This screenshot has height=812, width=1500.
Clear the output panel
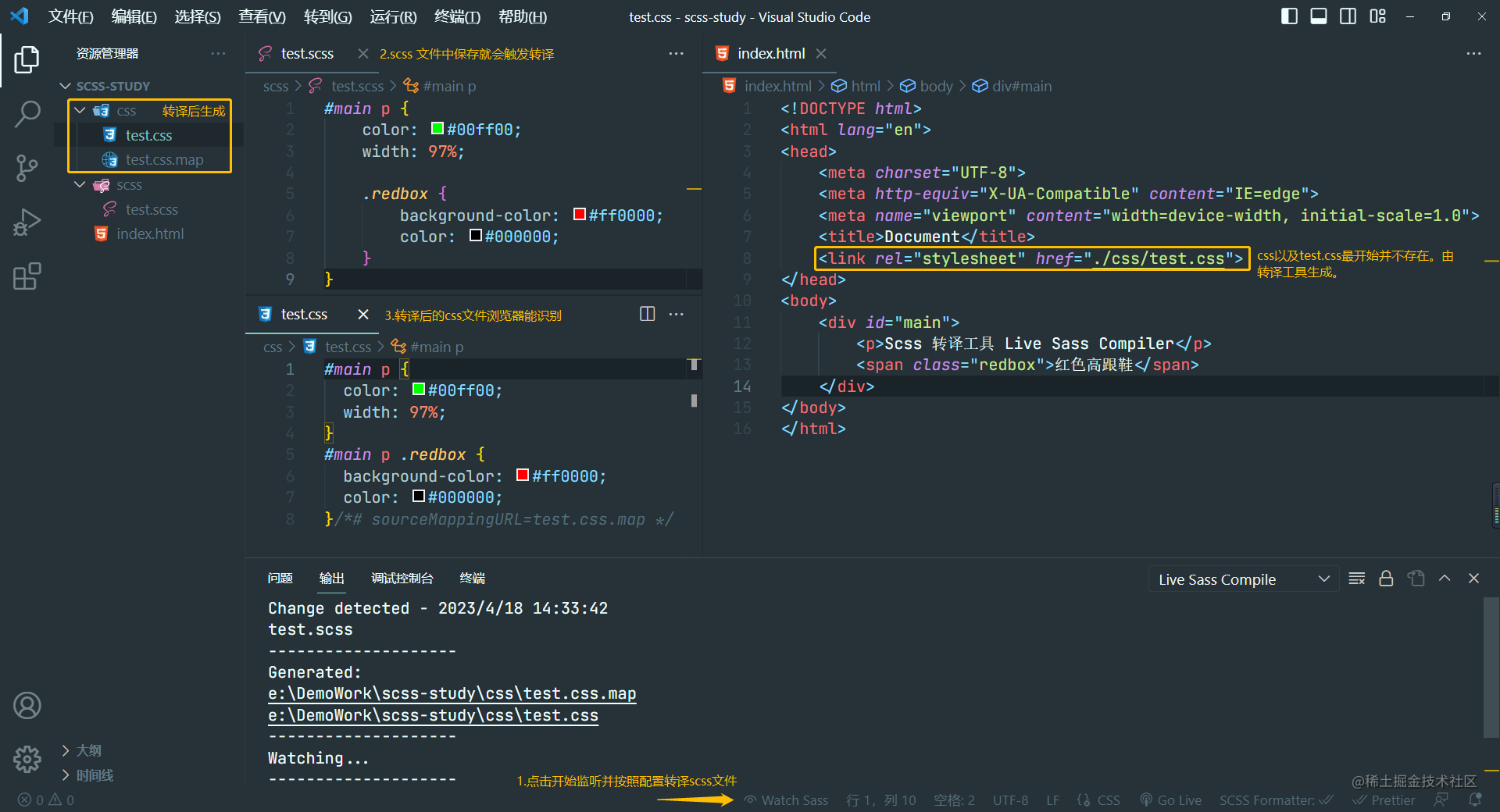(x=1357, y=579)
